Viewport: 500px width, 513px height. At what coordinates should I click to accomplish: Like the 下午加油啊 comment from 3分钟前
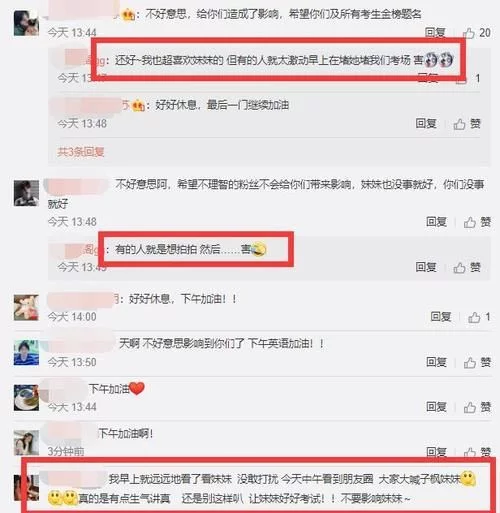click(477, 452)
